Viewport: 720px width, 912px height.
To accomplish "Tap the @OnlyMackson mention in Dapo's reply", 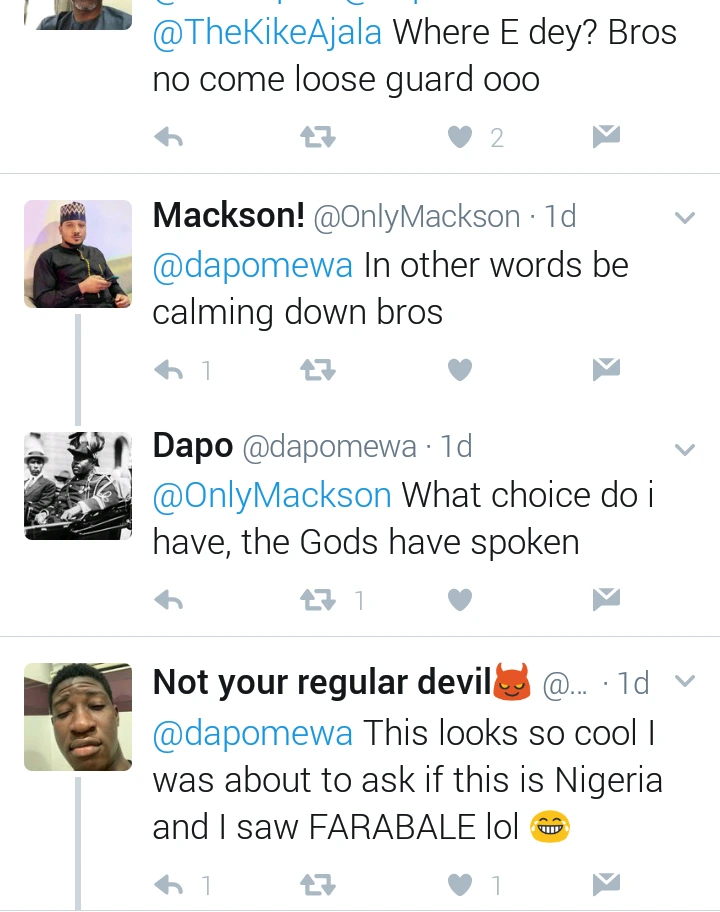I will [272, 495].
